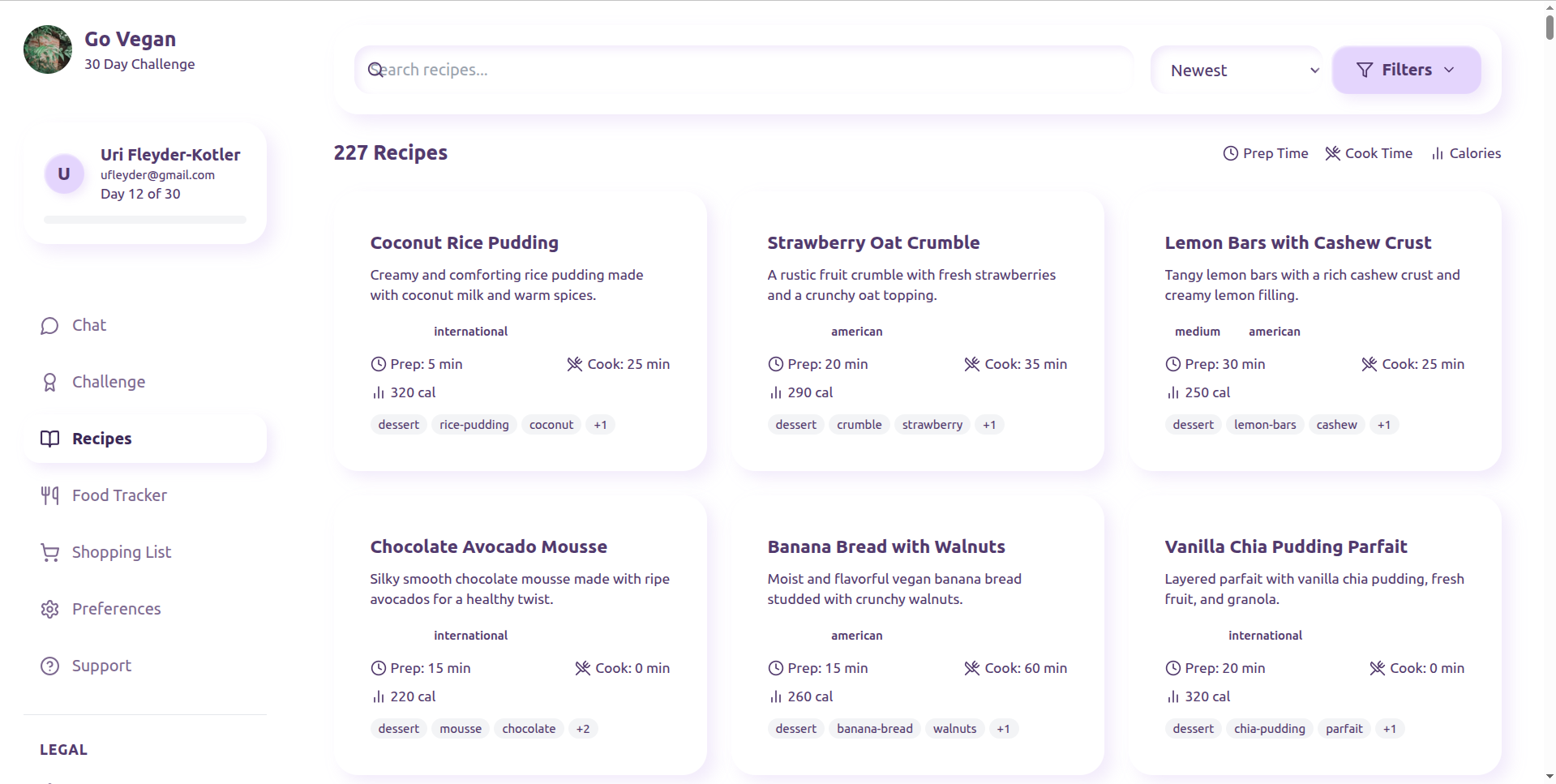This screenshot has height=784, width=1556.
Task: Open the Lemon Bars with Cashew Crust recipe
Action: [1297, 242]
